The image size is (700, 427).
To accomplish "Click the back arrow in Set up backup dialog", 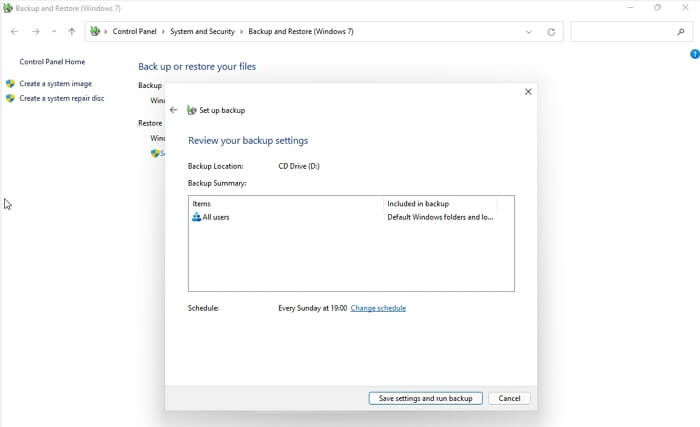I will [x=173, y=110].
